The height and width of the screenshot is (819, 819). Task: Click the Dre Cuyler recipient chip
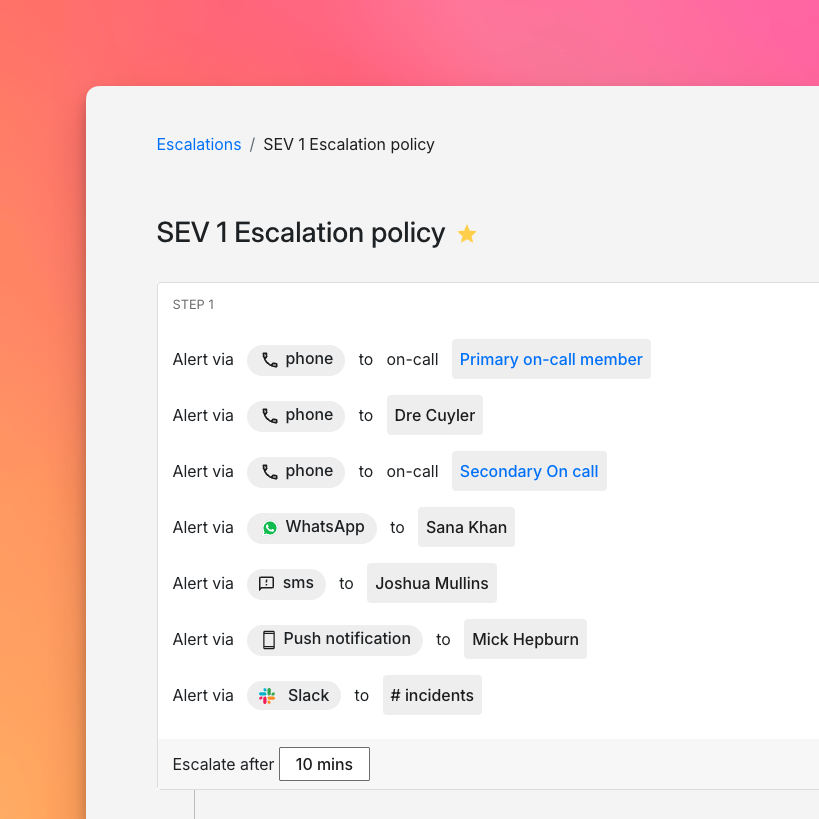434,415
